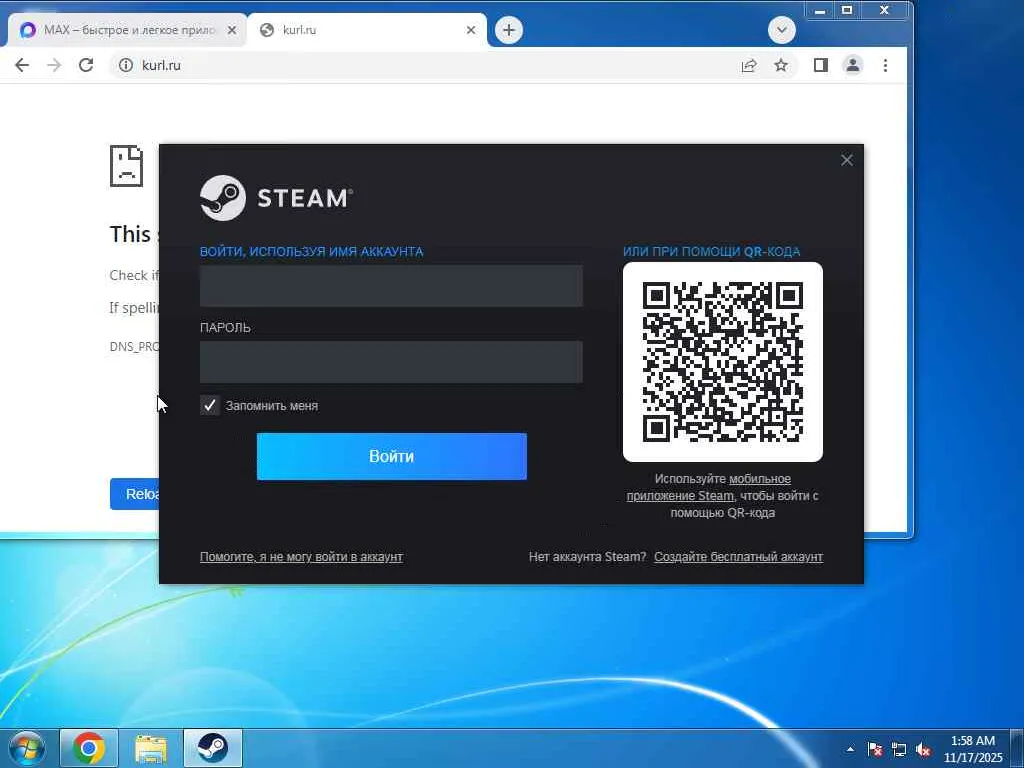Open Windows Start menu
This screenshot has width=1024, height=768.
pos(27,748)
